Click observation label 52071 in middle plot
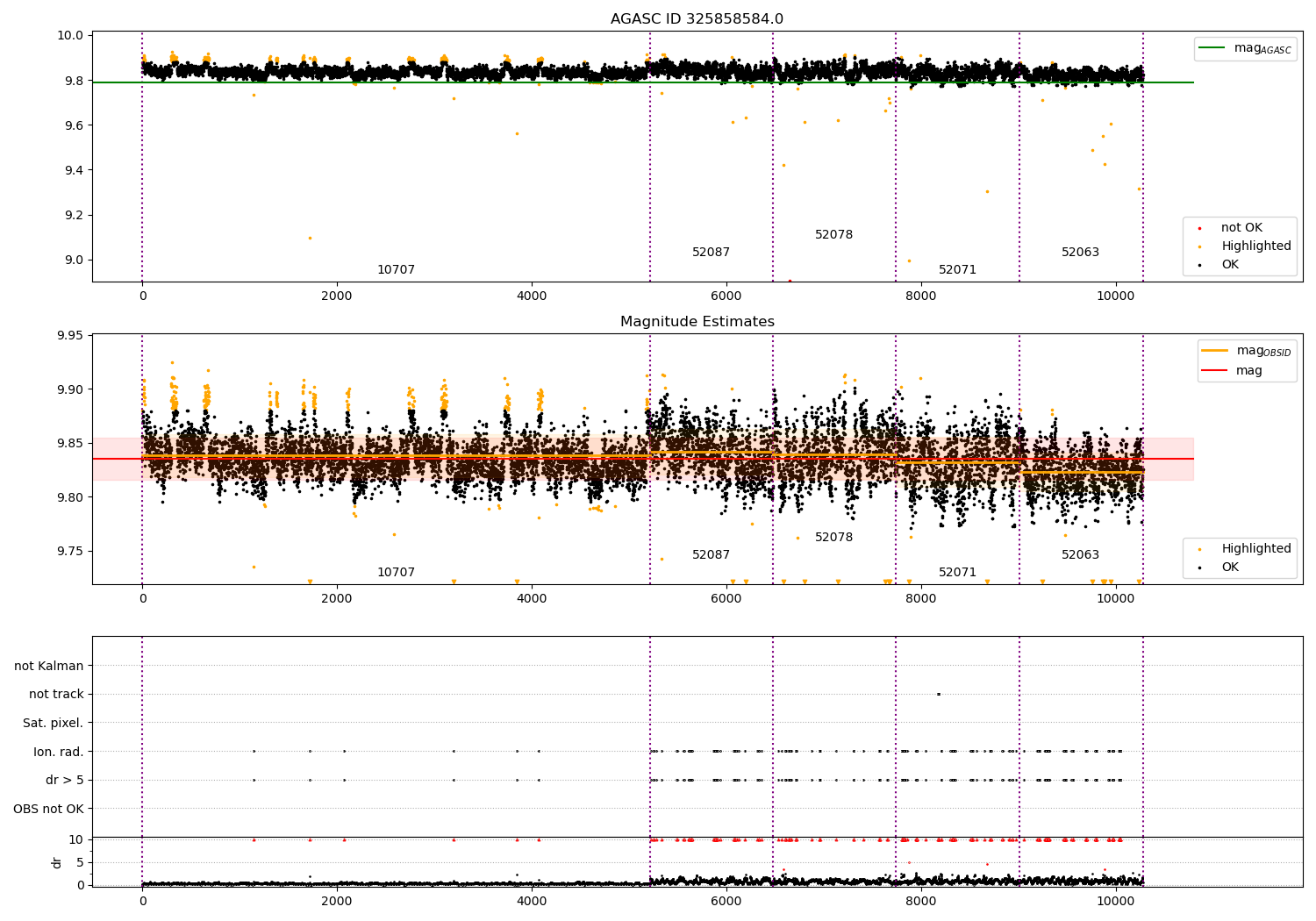 pos(957,573)
